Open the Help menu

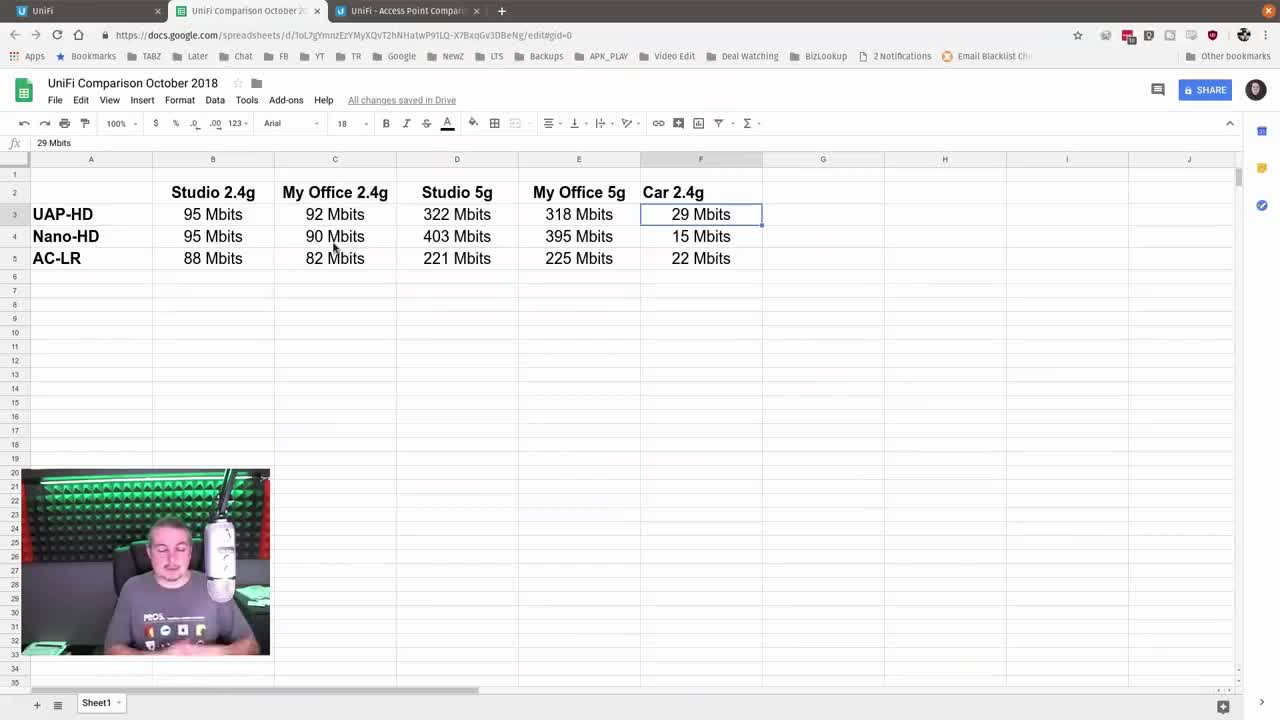coord(323,100)
